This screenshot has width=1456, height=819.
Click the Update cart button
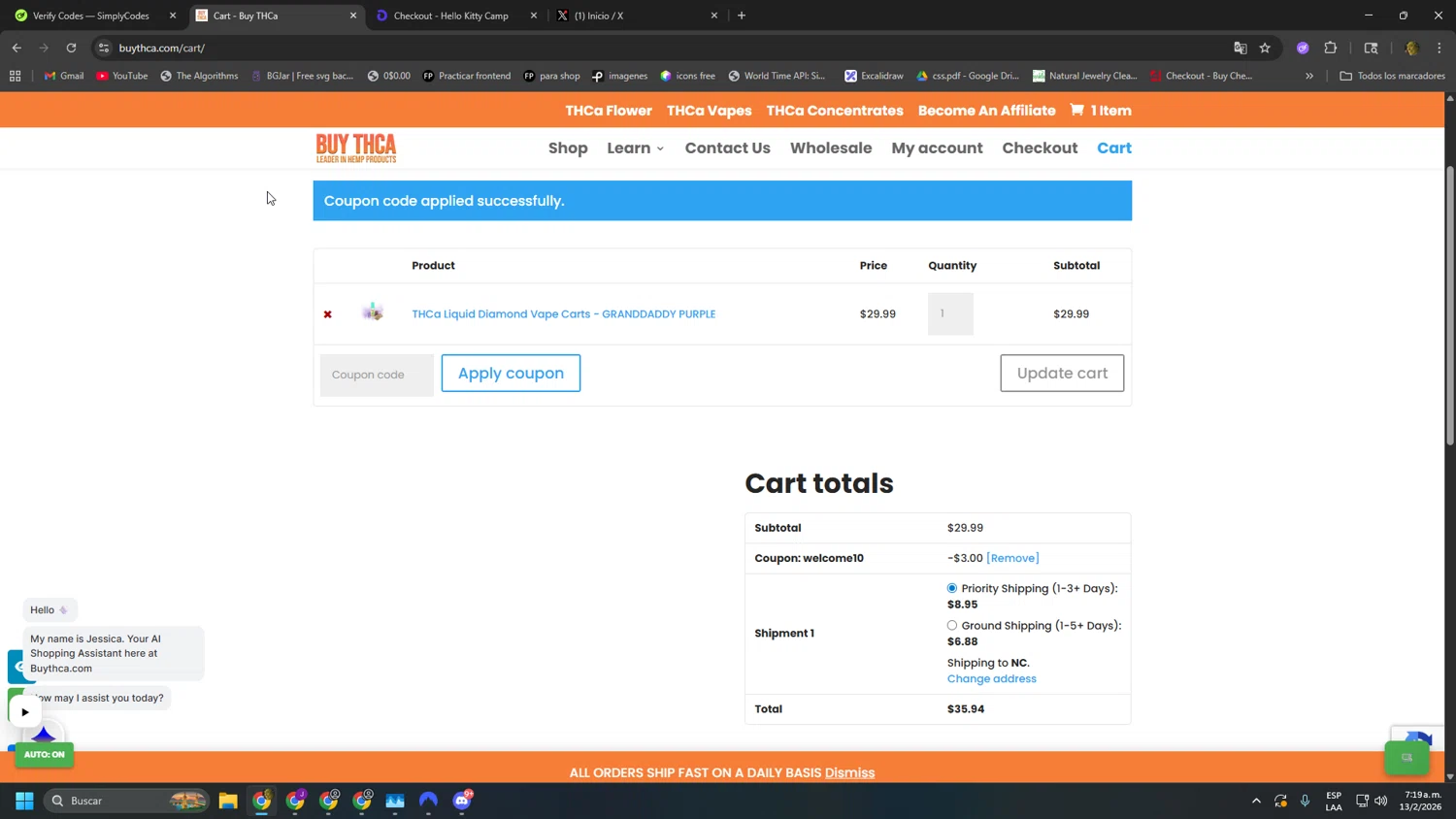pos(1062,374)
